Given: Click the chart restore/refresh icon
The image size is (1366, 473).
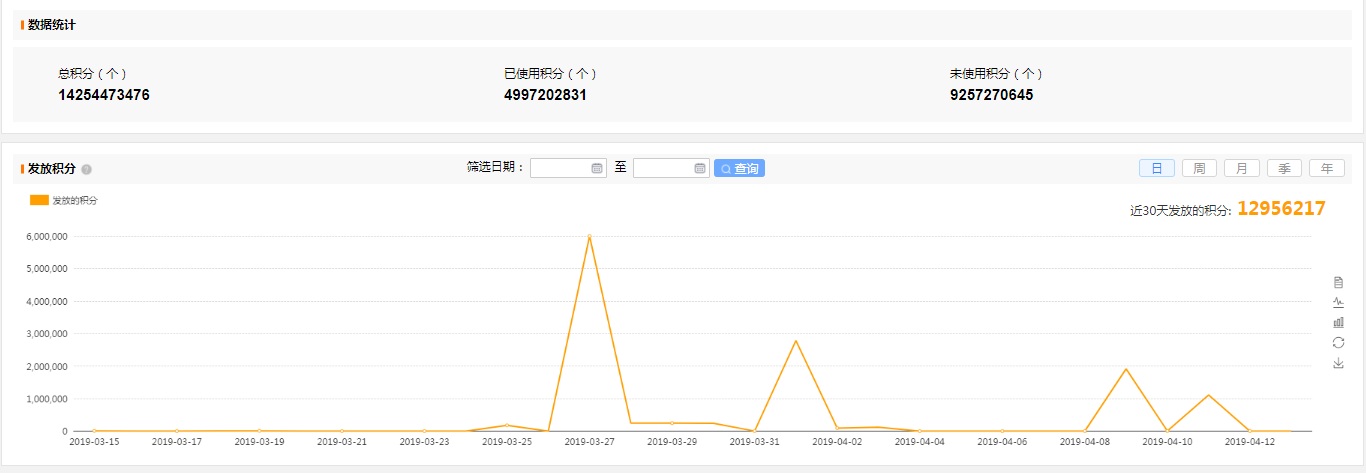Looking at the screenshot, I should 1338,343.
